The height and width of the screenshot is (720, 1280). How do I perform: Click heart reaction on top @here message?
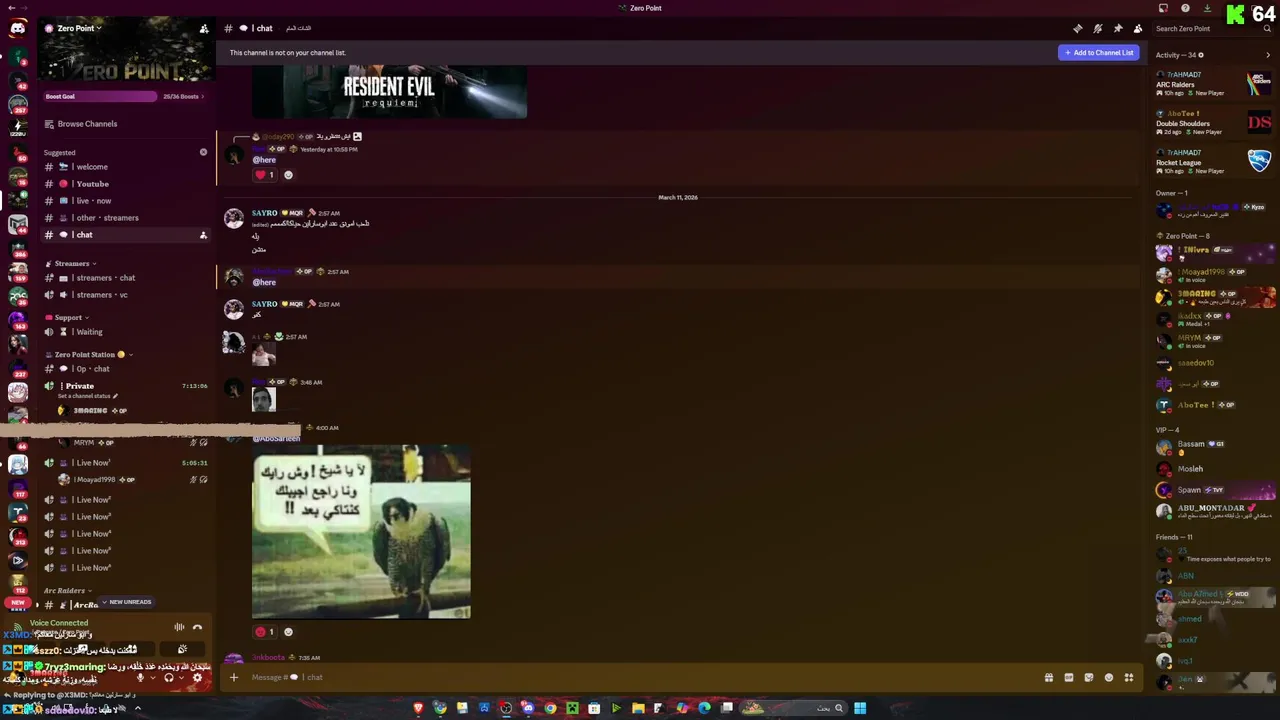[264, 175]
